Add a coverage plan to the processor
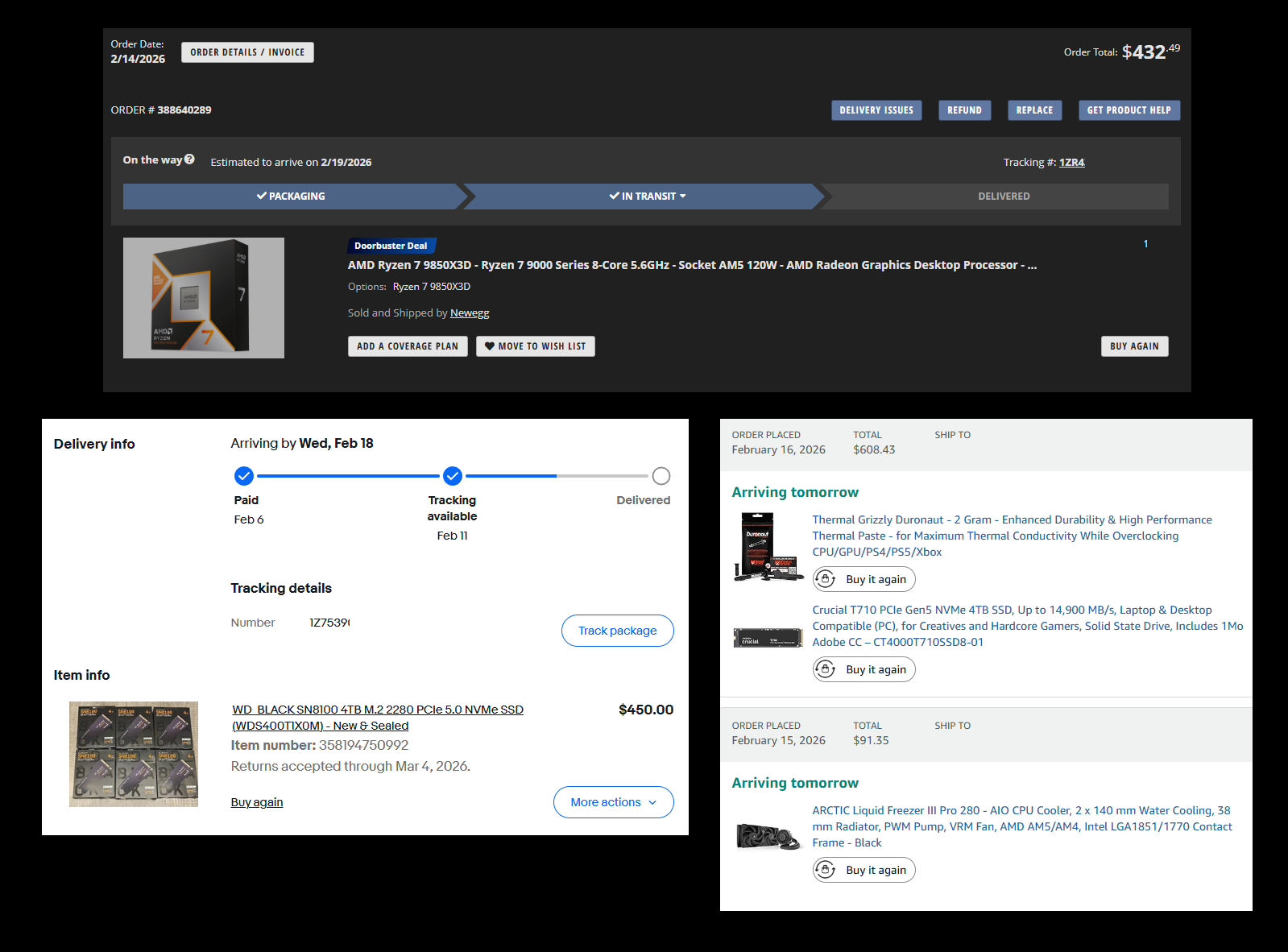The image size is (1288, 952). pos(408,346)
